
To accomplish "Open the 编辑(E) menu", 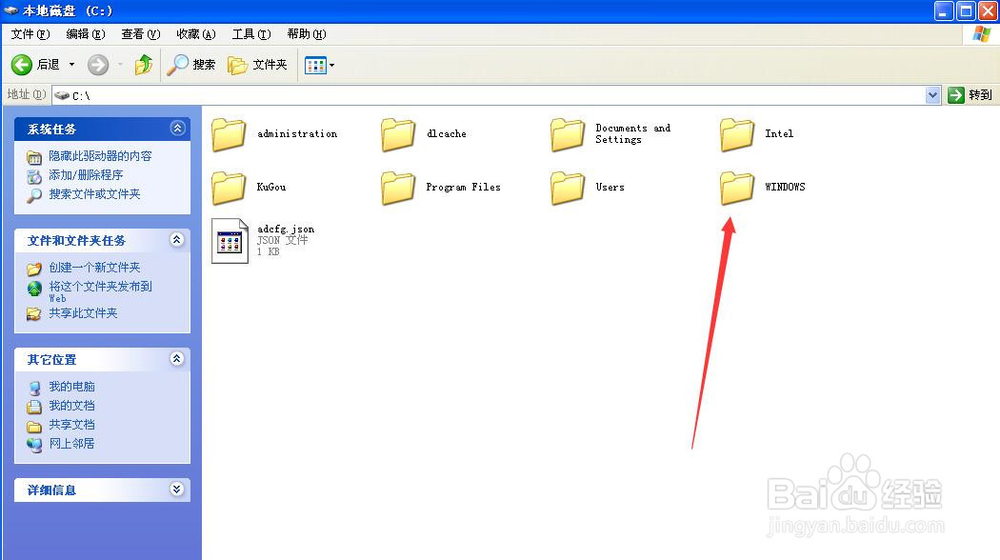I will coord(85,34).
